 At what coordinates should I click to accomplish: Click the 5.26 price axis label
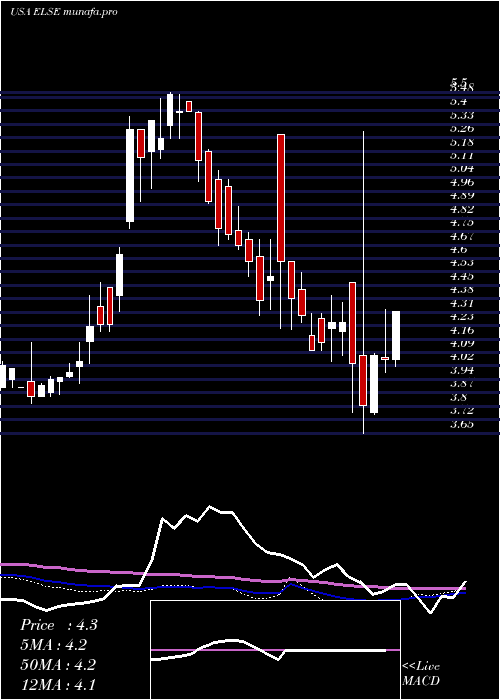point(462,129)
